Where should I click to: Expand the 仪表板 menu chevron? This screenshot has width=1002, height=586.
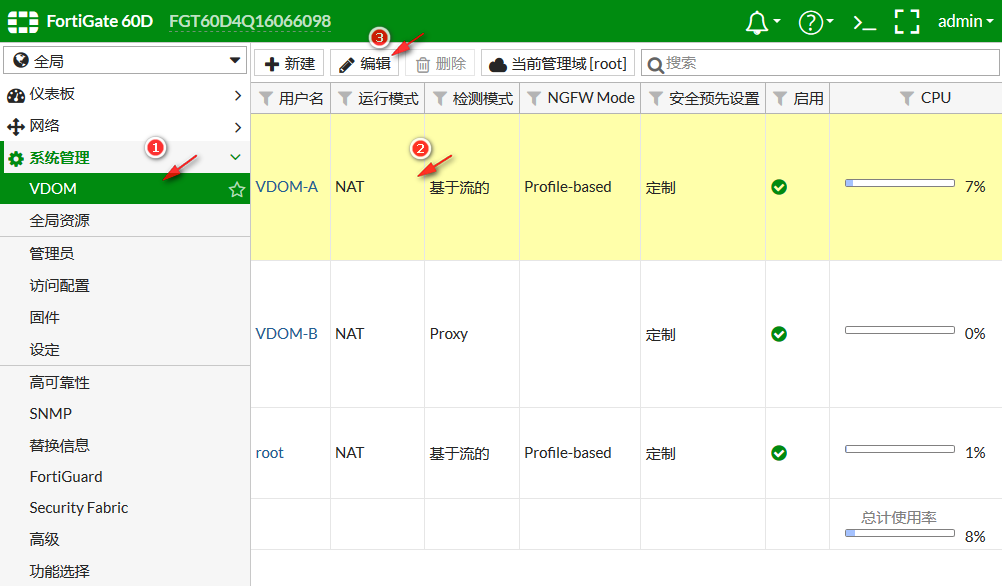click(238, 95)
